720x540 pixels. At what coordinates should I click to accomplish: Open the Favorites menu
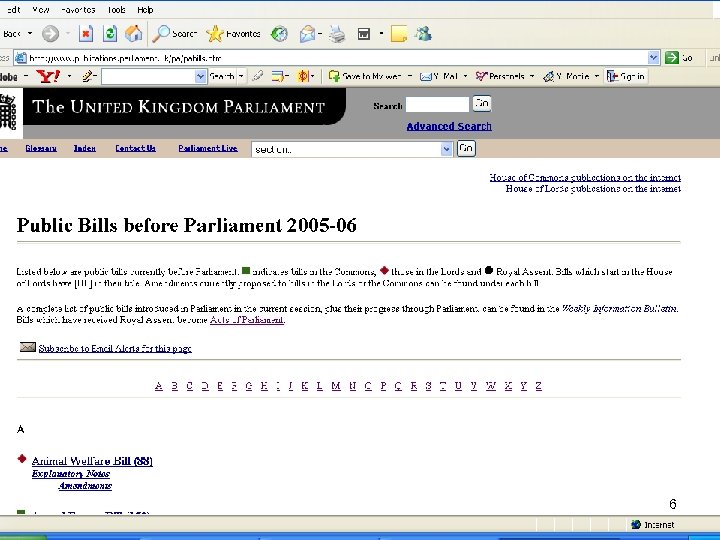click(78, 10)
